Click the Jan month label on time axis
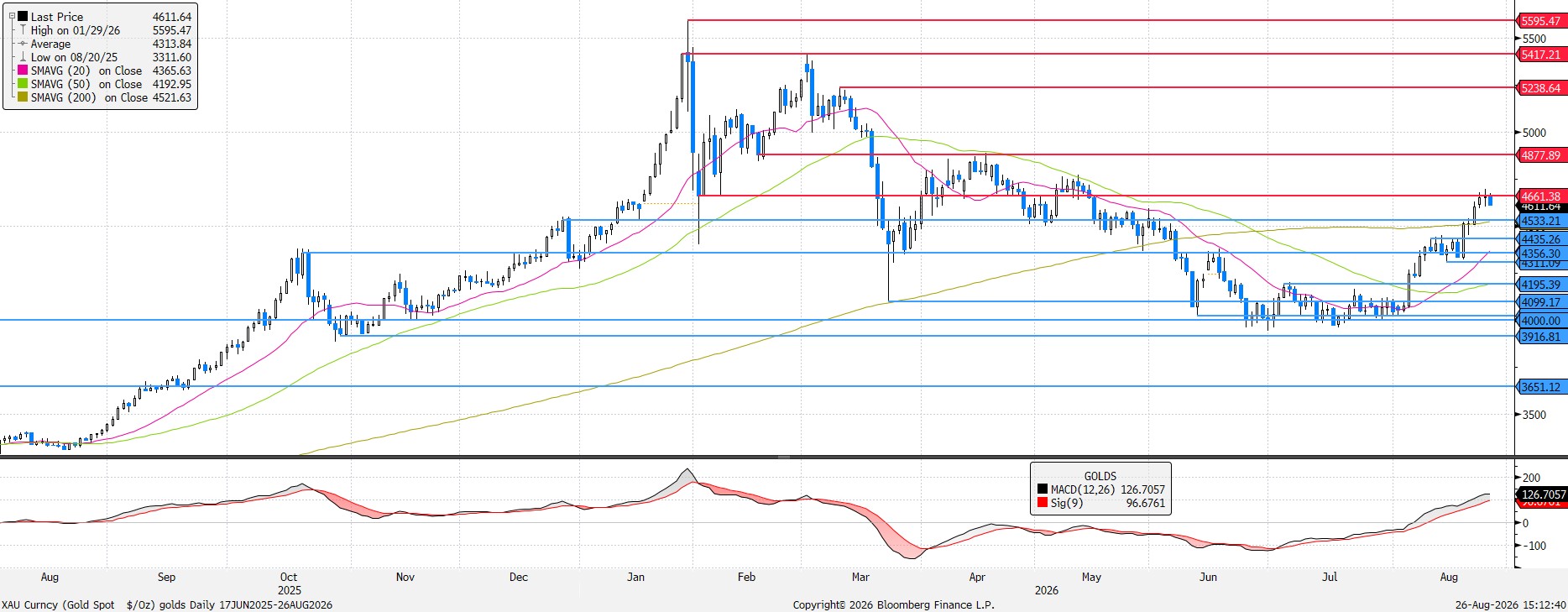 click(635, 577)
